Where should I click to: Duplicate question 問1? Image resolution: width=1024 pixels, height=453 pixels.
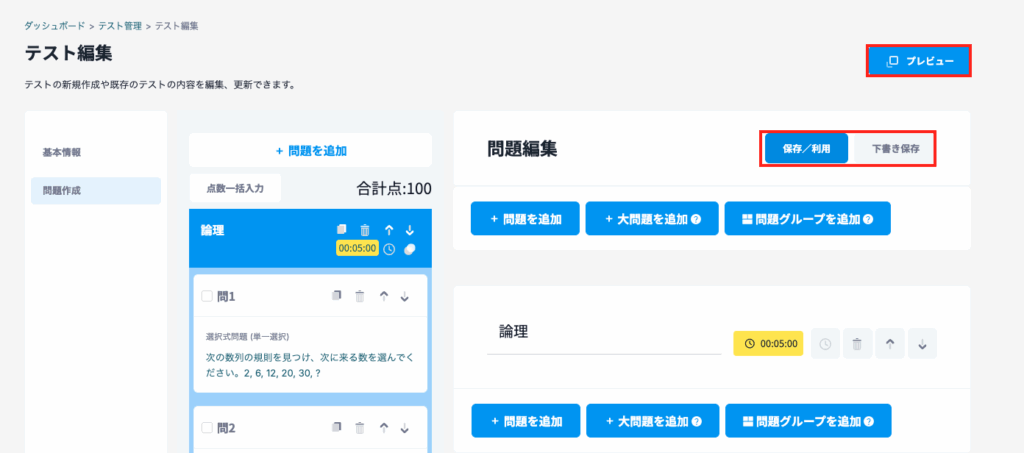[337, 296]
